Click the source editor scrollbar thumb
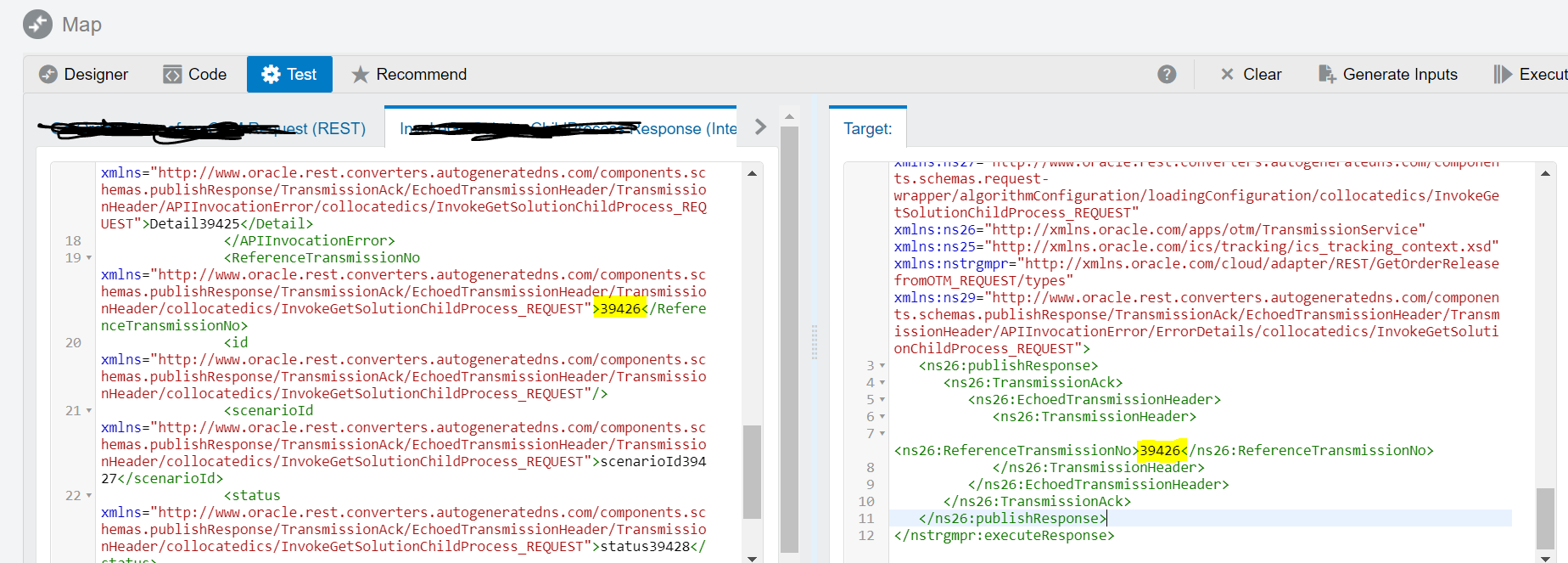 [752, 471]
